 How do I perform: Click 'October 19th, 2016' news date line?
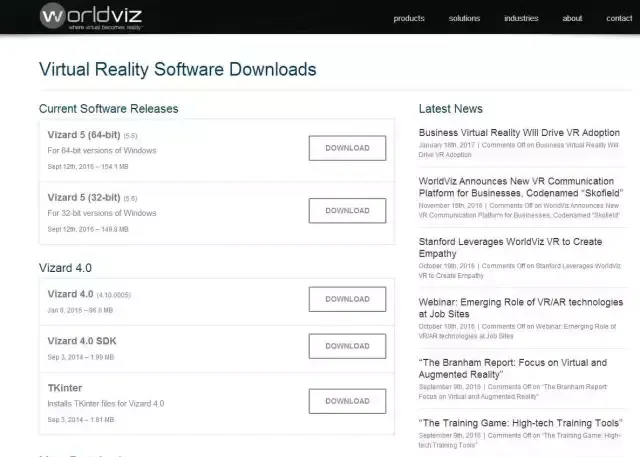520,271
